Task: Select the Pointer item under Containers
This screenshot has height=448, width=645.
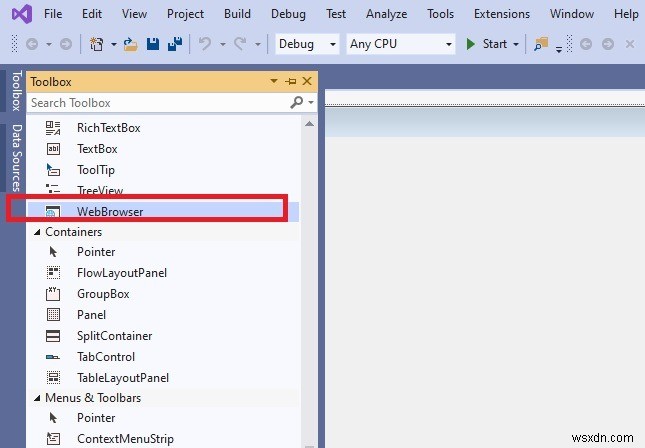Action: 163,252
